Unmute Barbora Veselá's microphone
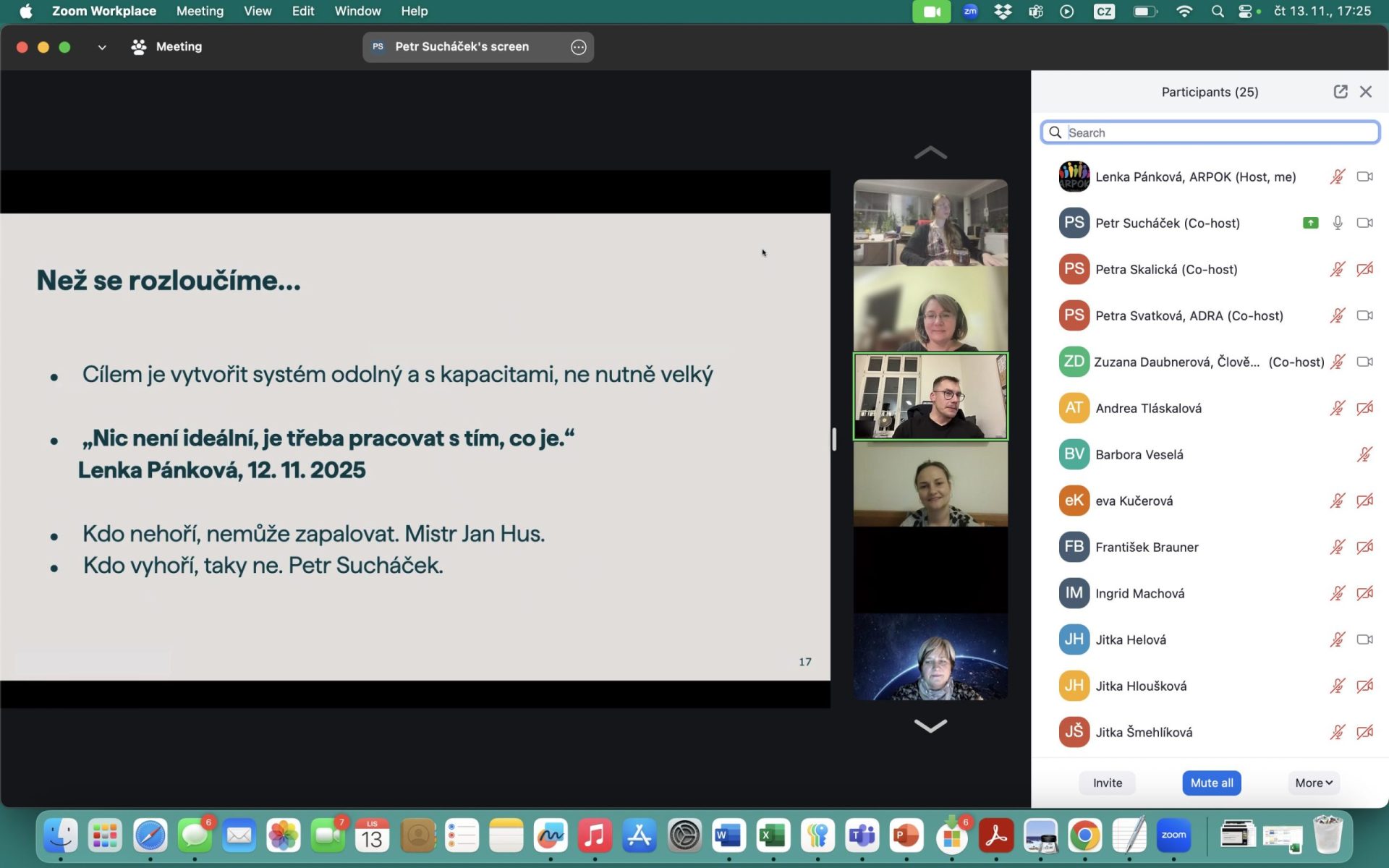1389x868 pixels. pyautogui.click(x=1364, y=454)
